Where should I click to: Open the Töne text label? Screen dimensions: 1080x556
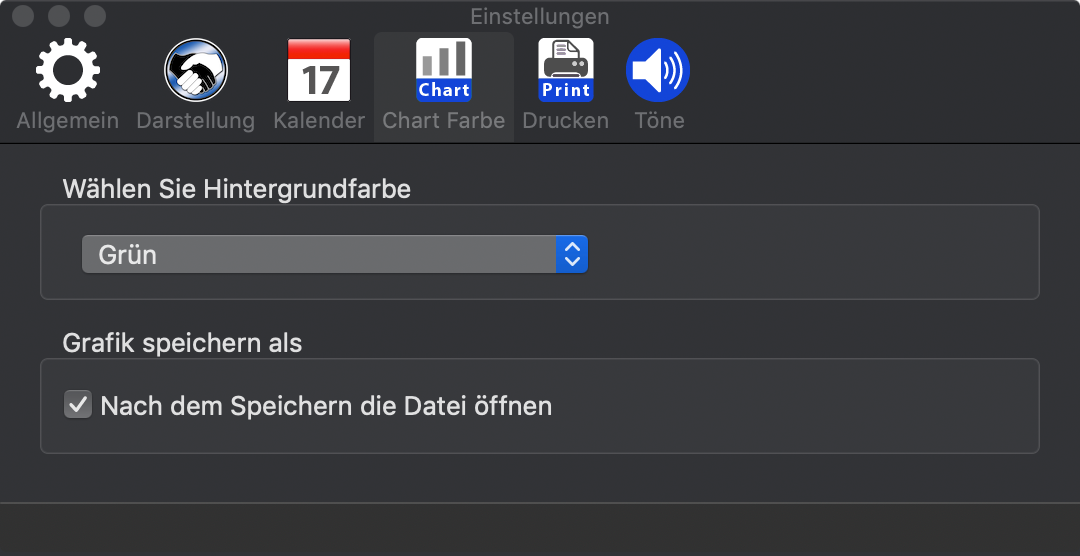pyautogui.click(x=659, y=121)
